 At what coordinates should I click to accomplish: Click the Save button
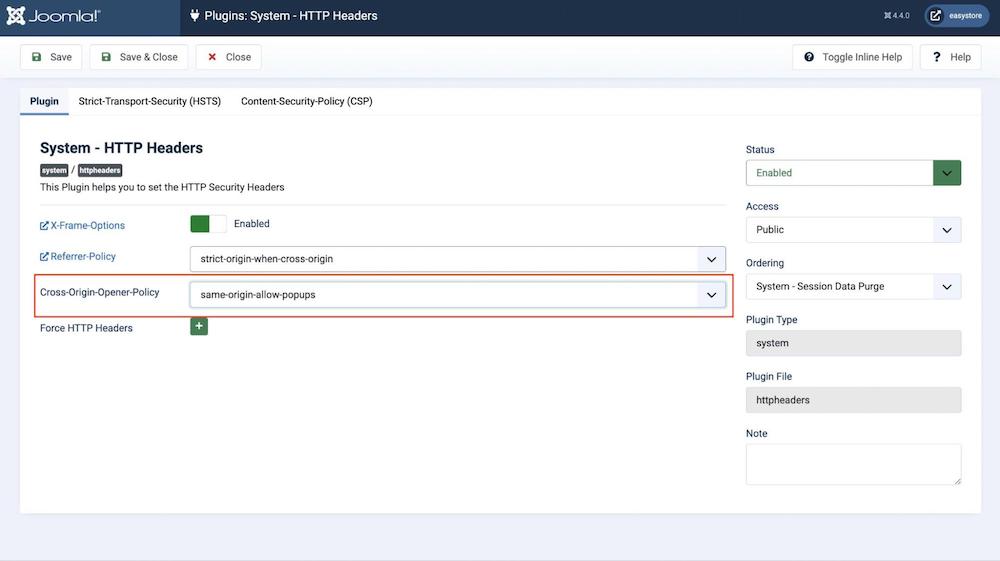tap(51, 57)
